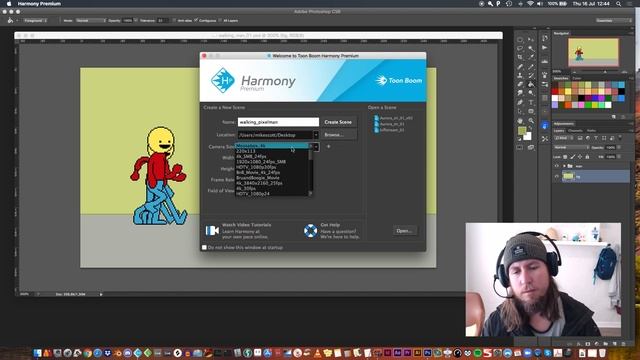The image size is (640, 360).
Task: Open the Apple menu
Action: point(9,4)
